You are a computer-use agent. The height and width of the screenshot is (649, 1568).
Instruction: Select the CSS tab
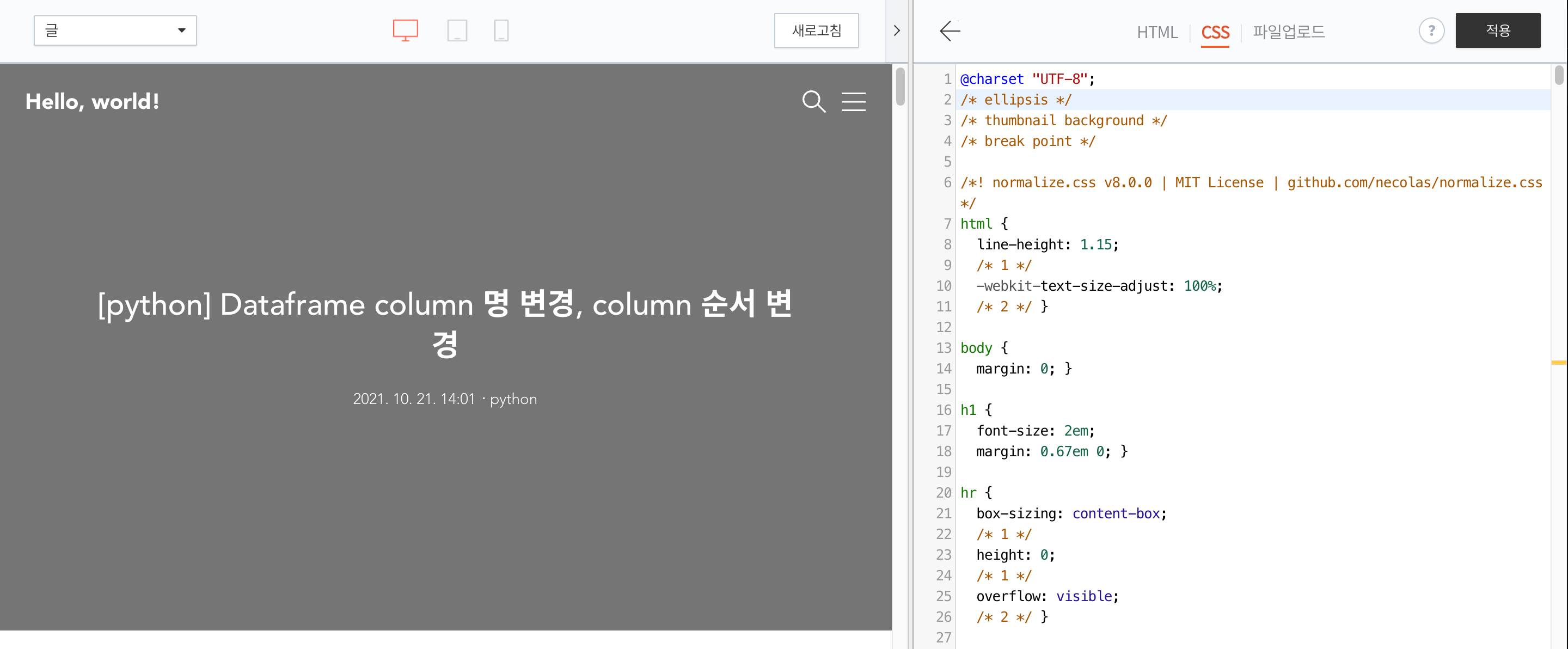1215,32
